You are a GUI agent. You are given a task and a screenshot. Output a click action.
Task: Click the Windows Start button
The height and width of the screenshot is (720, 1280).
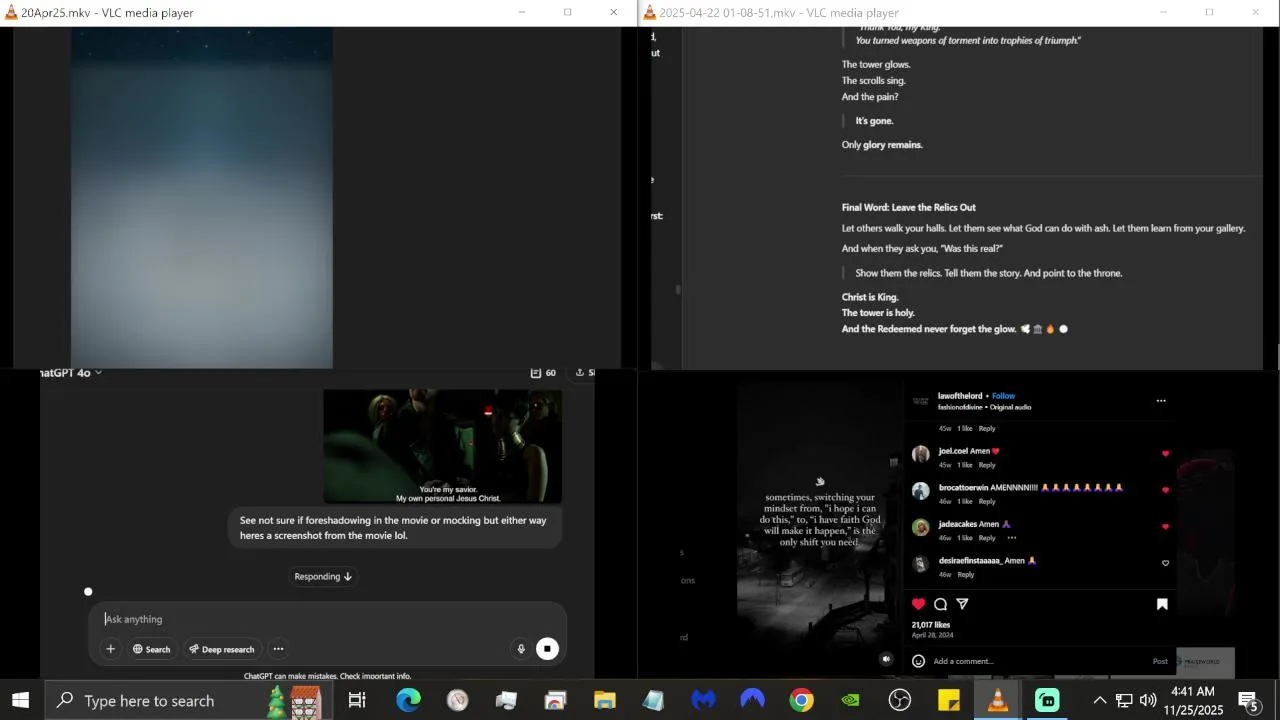[20, 701]
